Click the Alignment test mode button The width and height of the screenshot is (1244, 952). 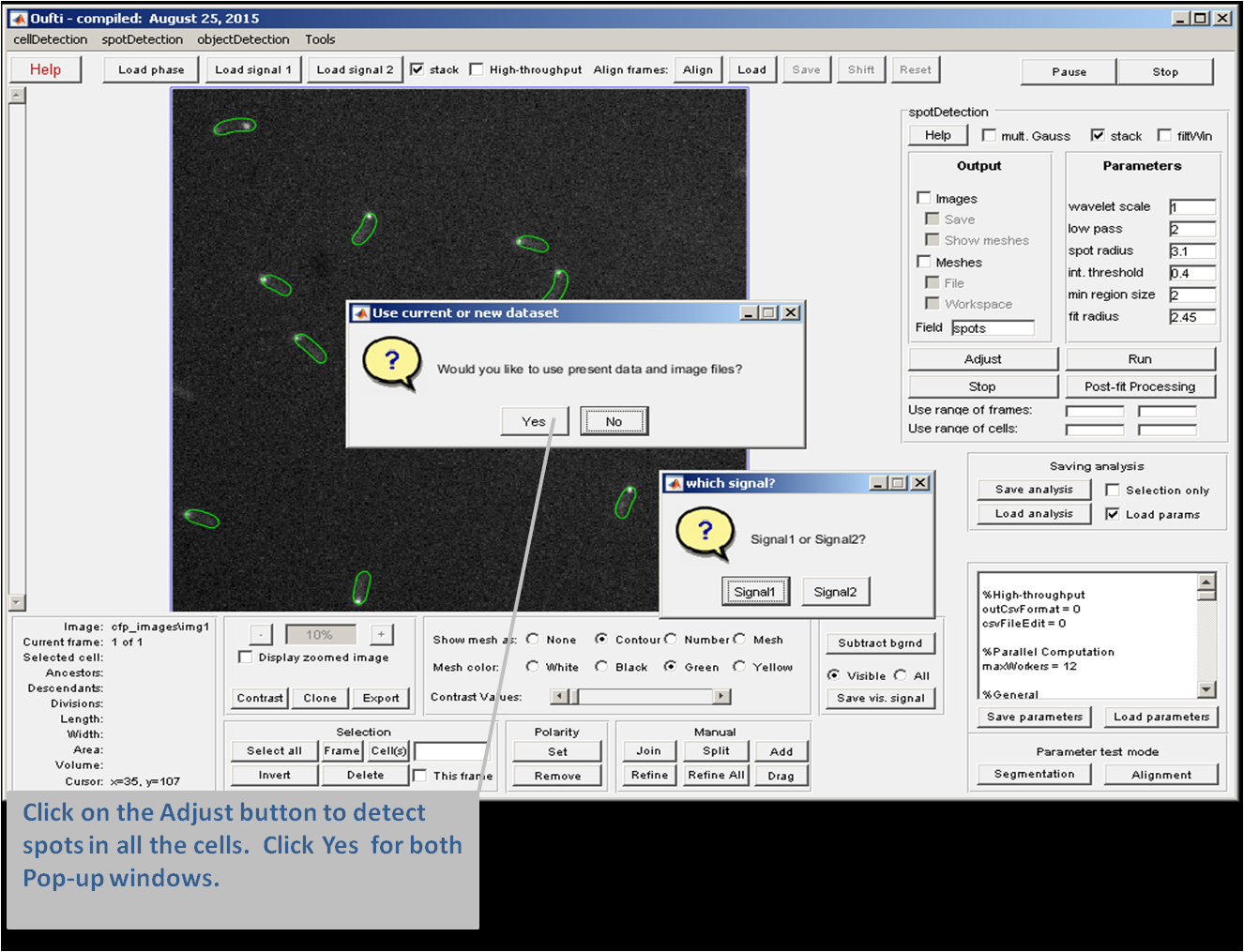pos(1161,775)
